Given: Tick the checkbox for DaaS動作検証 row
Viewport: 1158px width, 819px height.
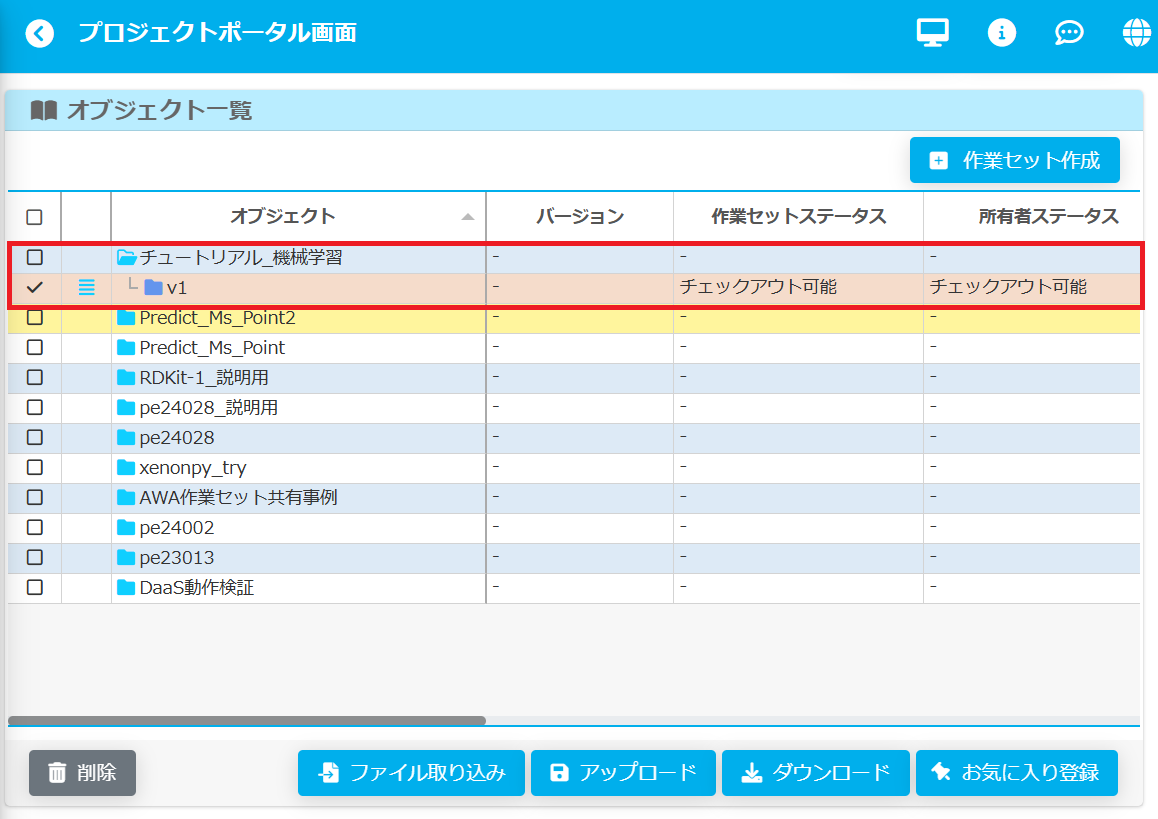Looking at the screenshot, I should [35, 588].
